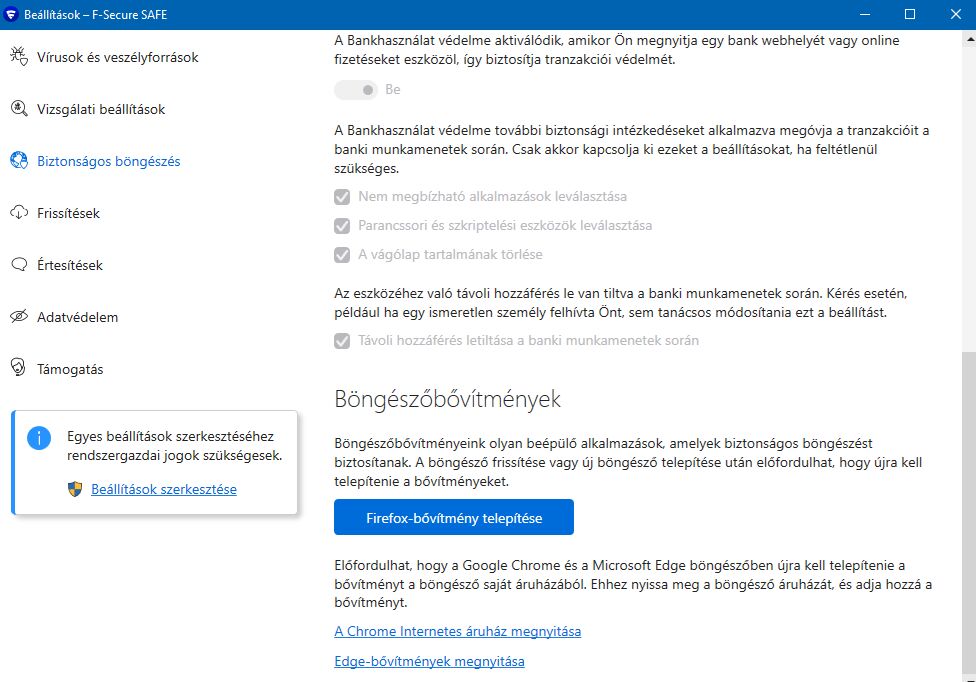Go to Frissítések settings
This screenshot has width=976, height=682.
pos(68,213)
